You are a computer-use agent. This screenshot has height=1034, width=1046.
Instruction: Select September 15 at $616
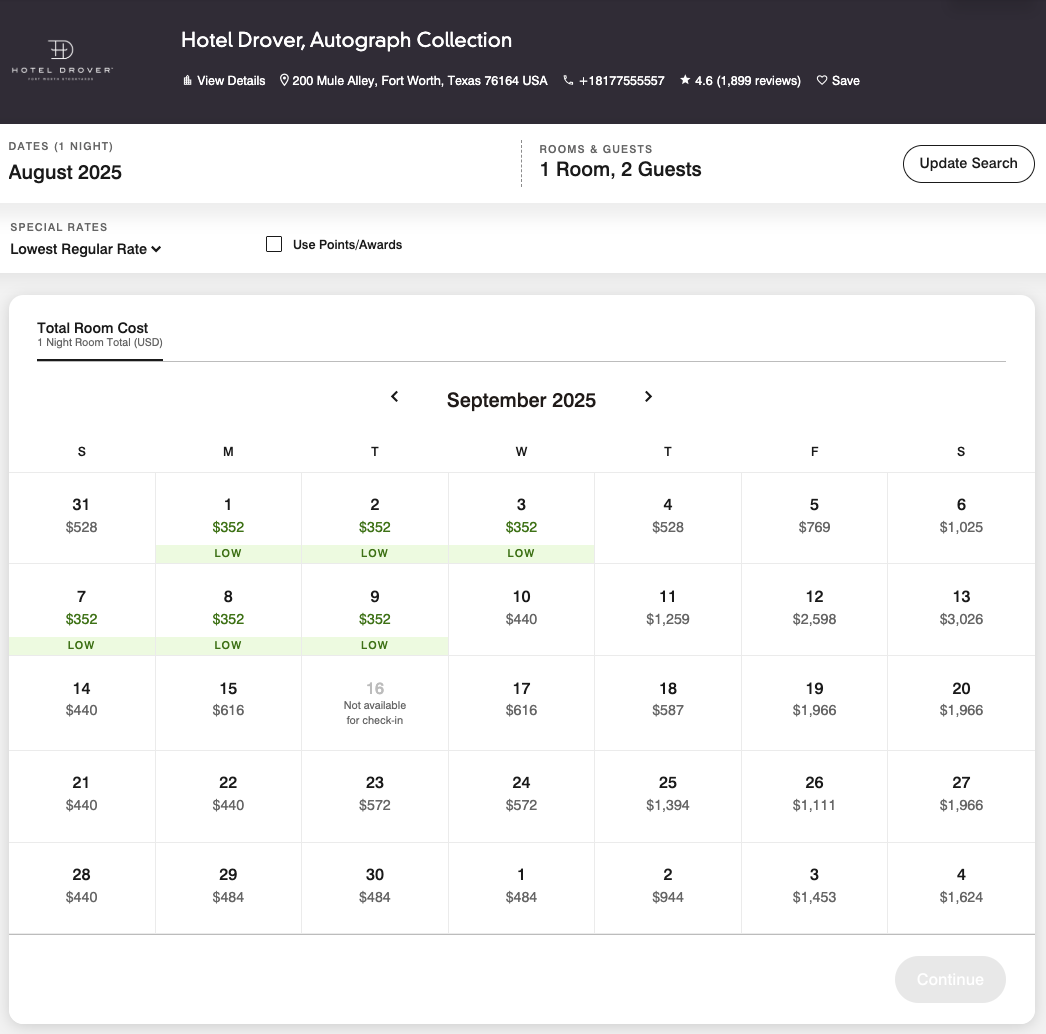tap(228, 703)
